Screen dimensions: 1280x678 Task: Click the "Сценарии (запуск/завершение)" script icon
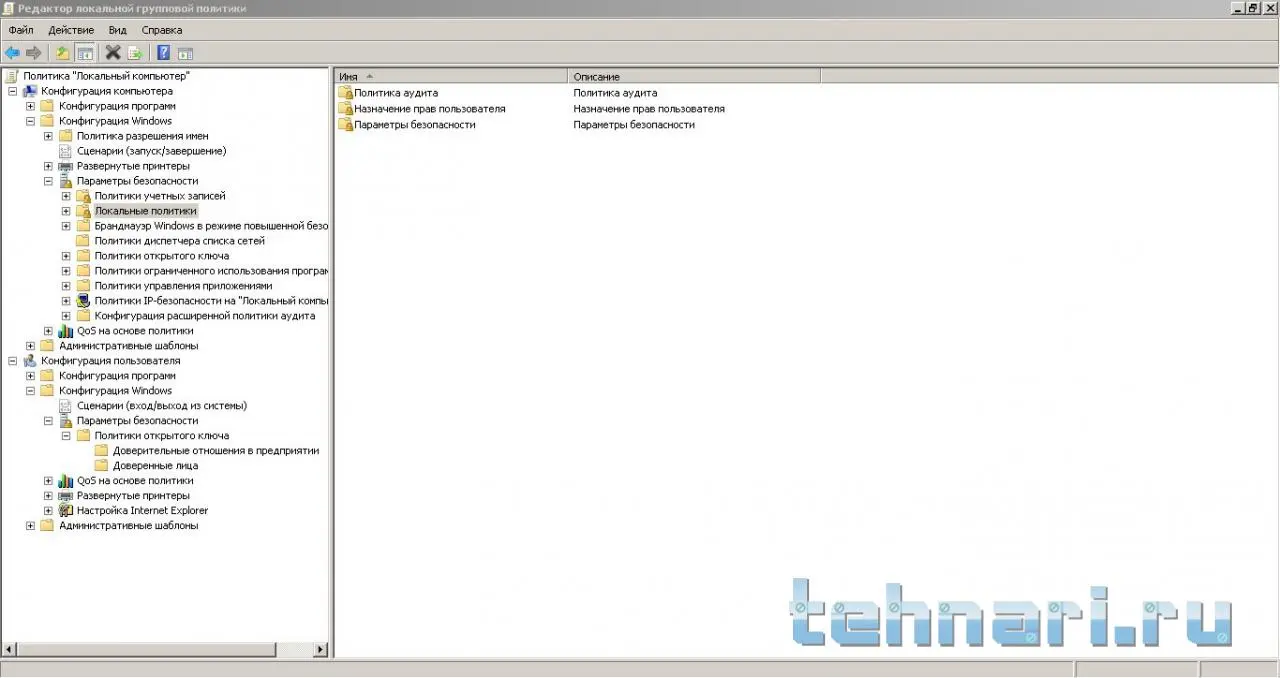click(x=66, y=151)
